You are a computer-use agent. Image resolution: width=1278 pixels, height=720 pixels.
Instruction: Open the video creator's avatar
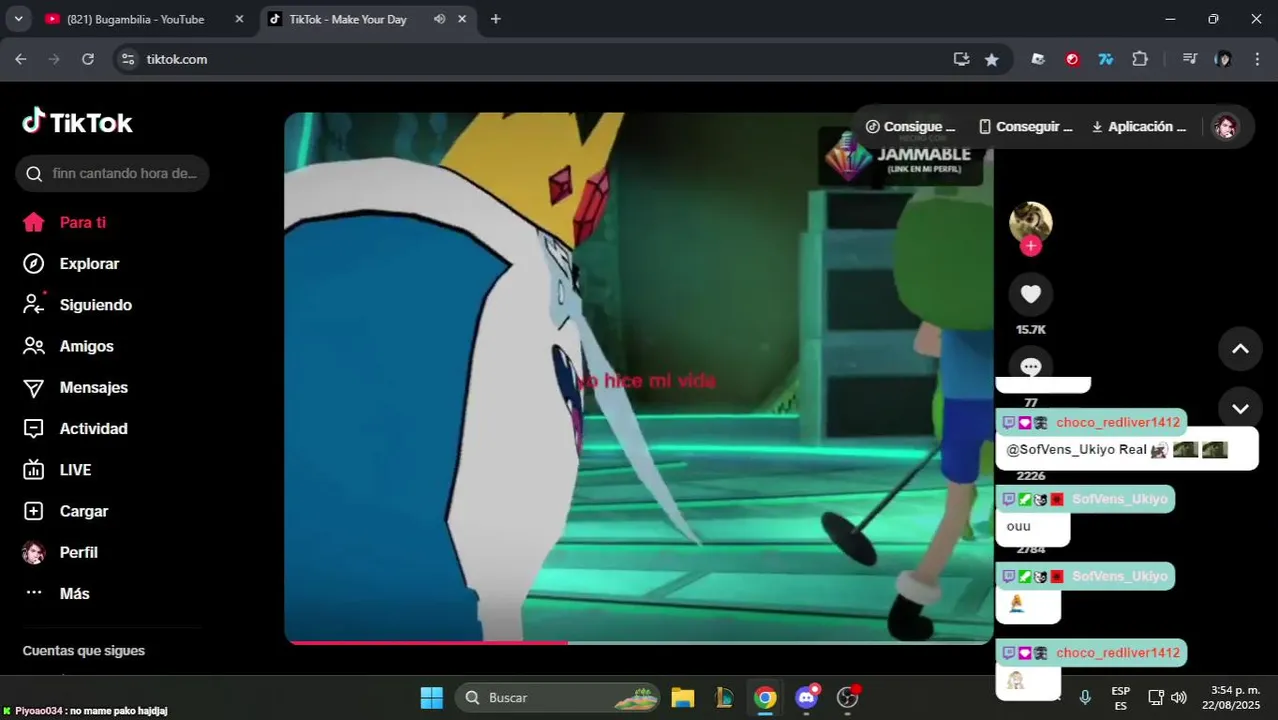pos(1031,222)
